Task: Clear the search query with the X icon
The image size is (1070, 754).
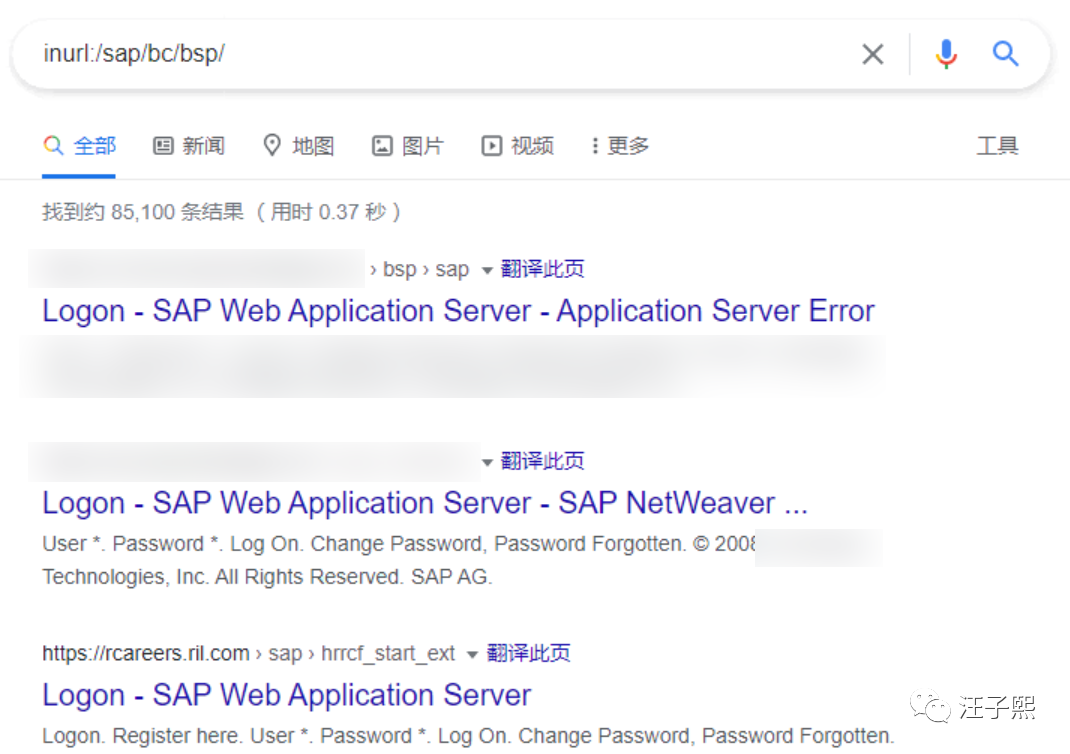Action: 872,54
